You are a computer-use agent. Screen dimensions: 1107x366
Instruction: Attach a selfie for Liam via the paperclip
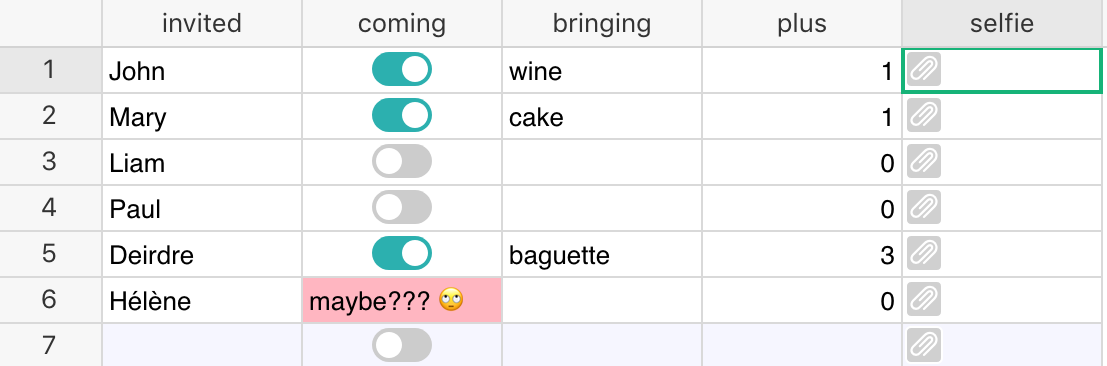[x=923, y=162]
